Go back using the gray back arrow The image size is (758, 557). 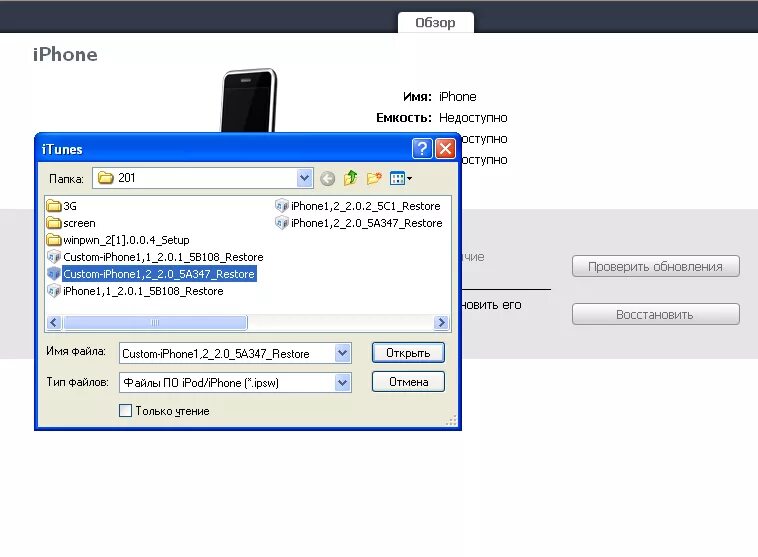point(327,178)
